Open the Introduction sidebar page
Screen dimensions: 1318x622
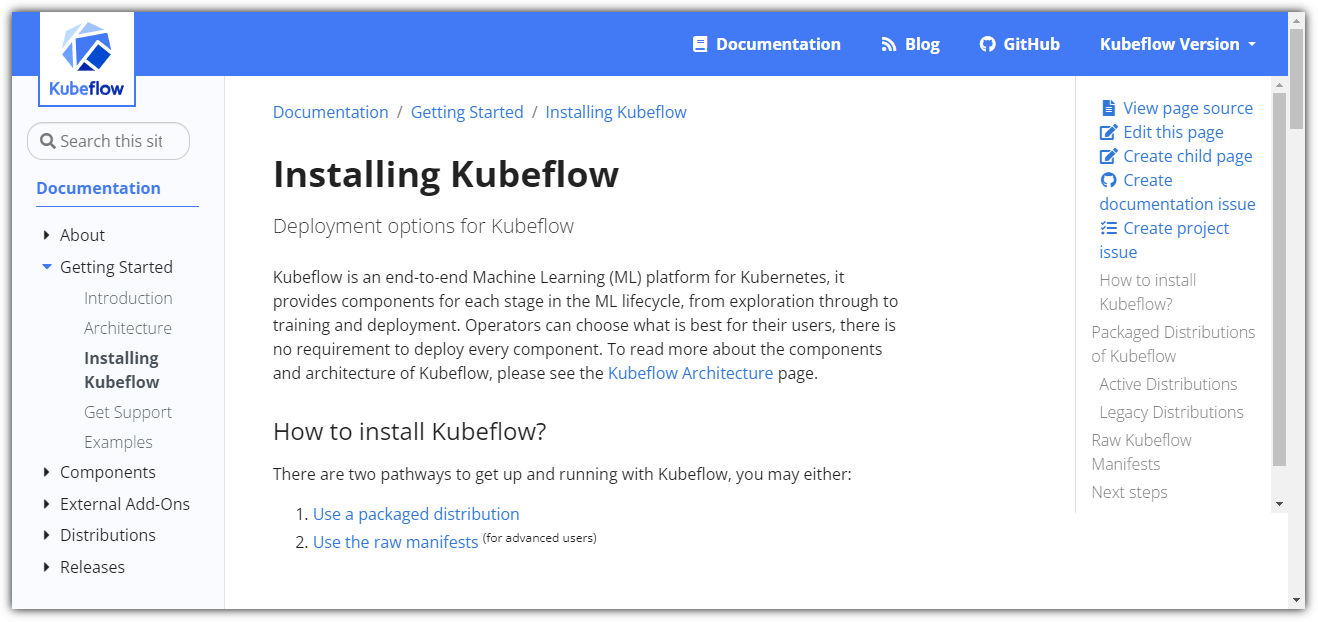[x=128, y=298]
